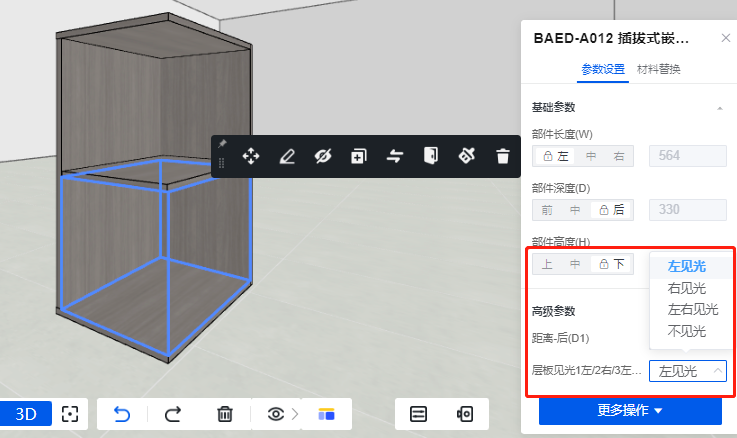This screenshot has height=438, width=737.
Task: Set height anchor to 上
Action: (547, 264)
